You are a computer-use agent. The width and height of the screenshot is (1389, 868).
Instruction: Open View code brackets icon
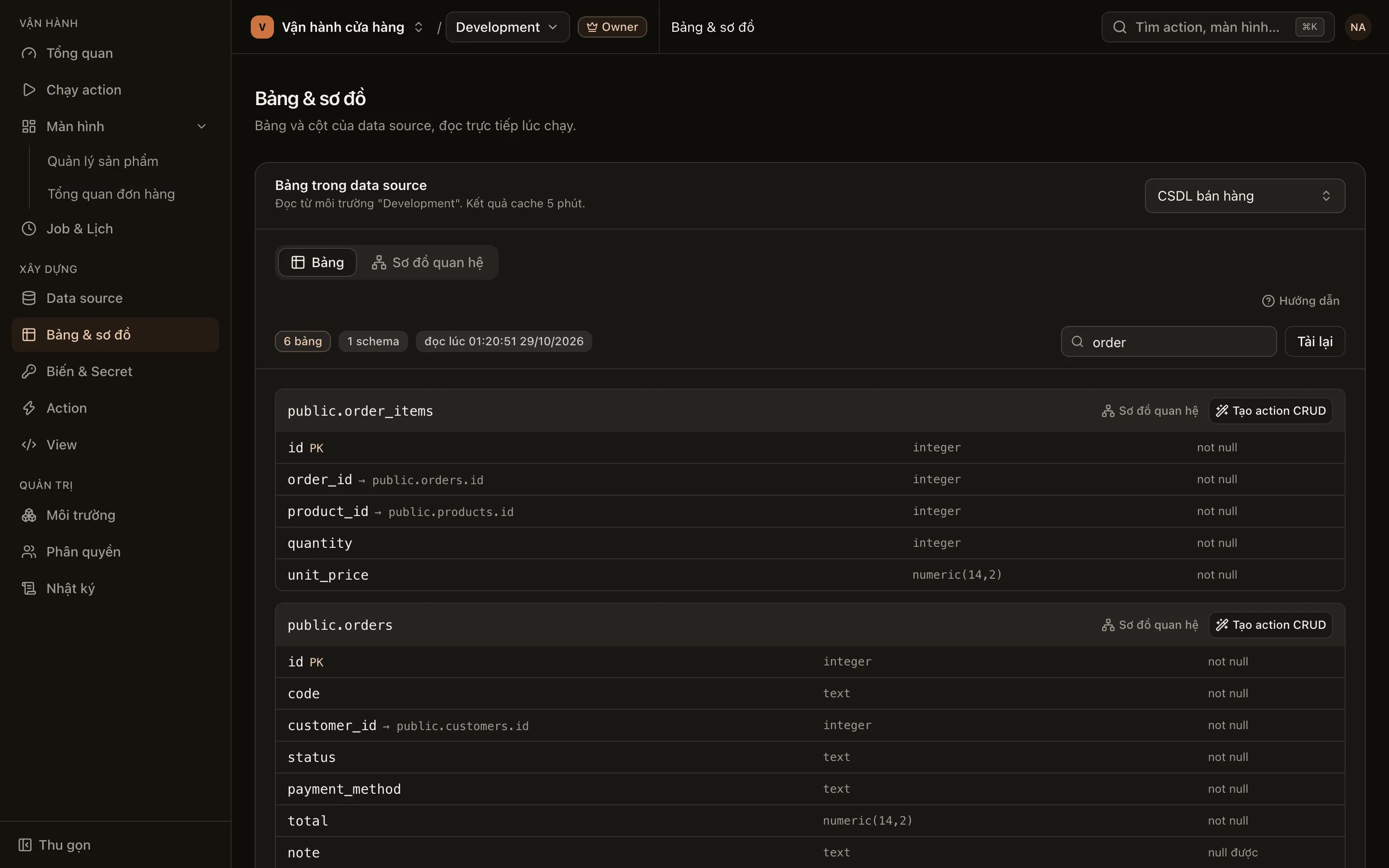(x=29, y=445)
